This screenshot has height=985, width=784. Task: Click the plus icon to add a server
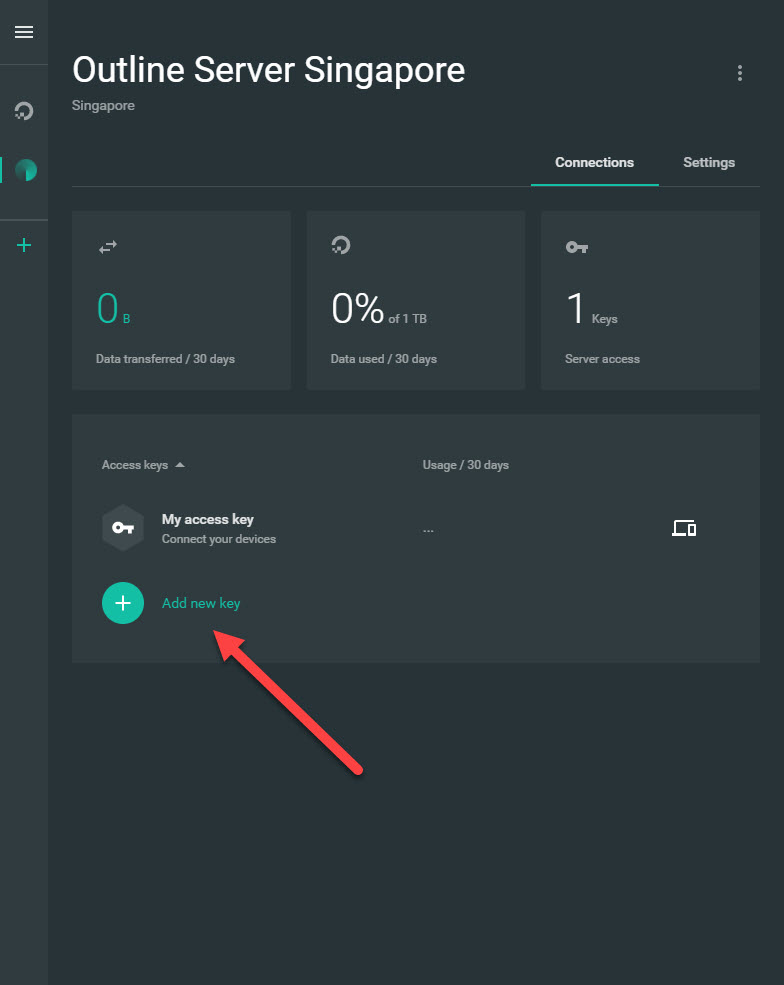click(24, 245)
